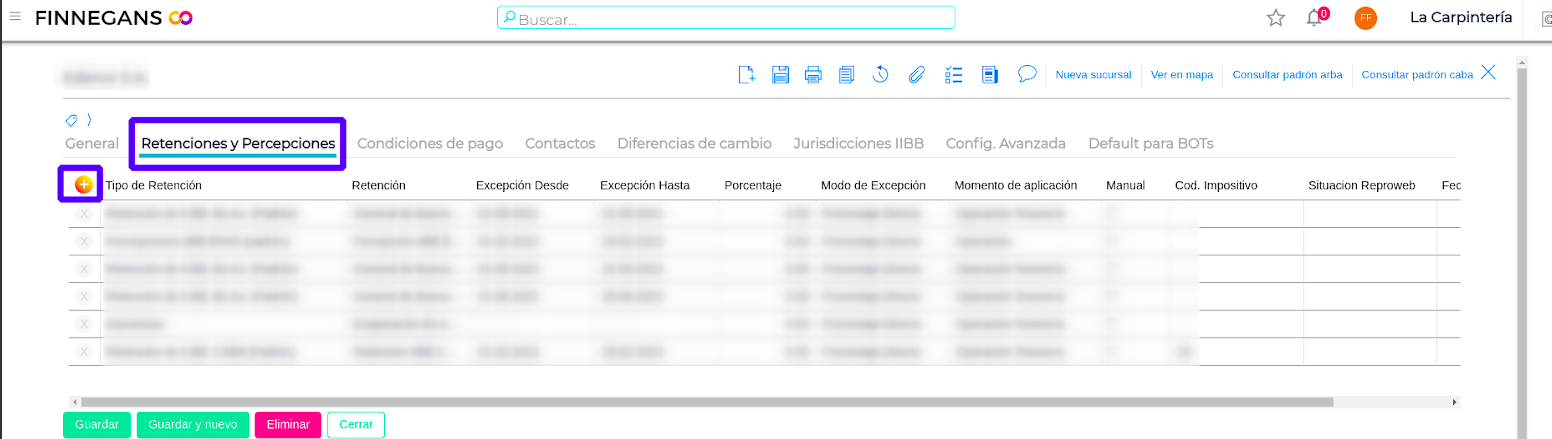Add a retention row with orange plus

pos(84,184)
